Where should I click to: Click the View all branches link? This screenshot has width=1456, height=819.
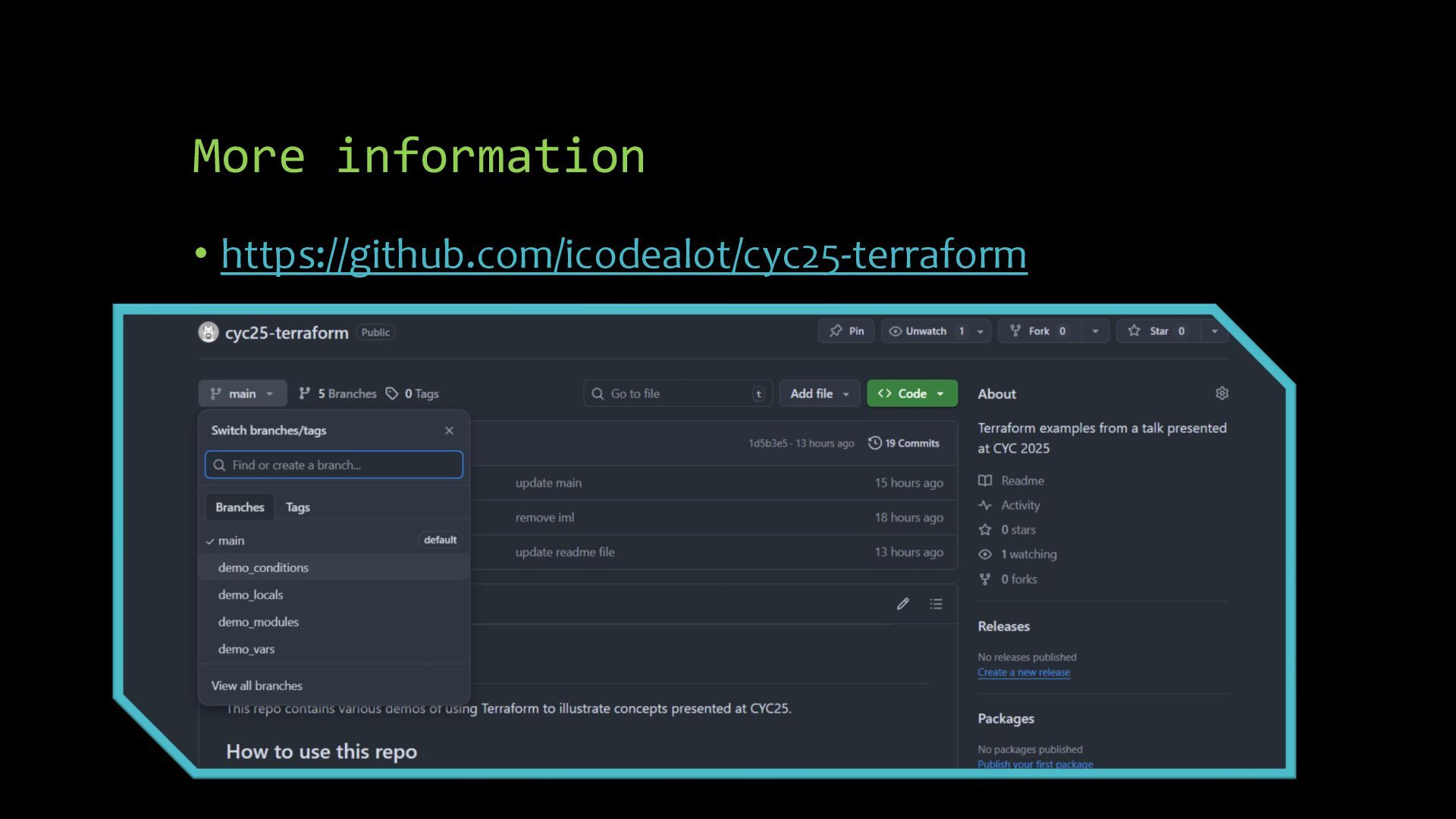[x=256, y=686]
